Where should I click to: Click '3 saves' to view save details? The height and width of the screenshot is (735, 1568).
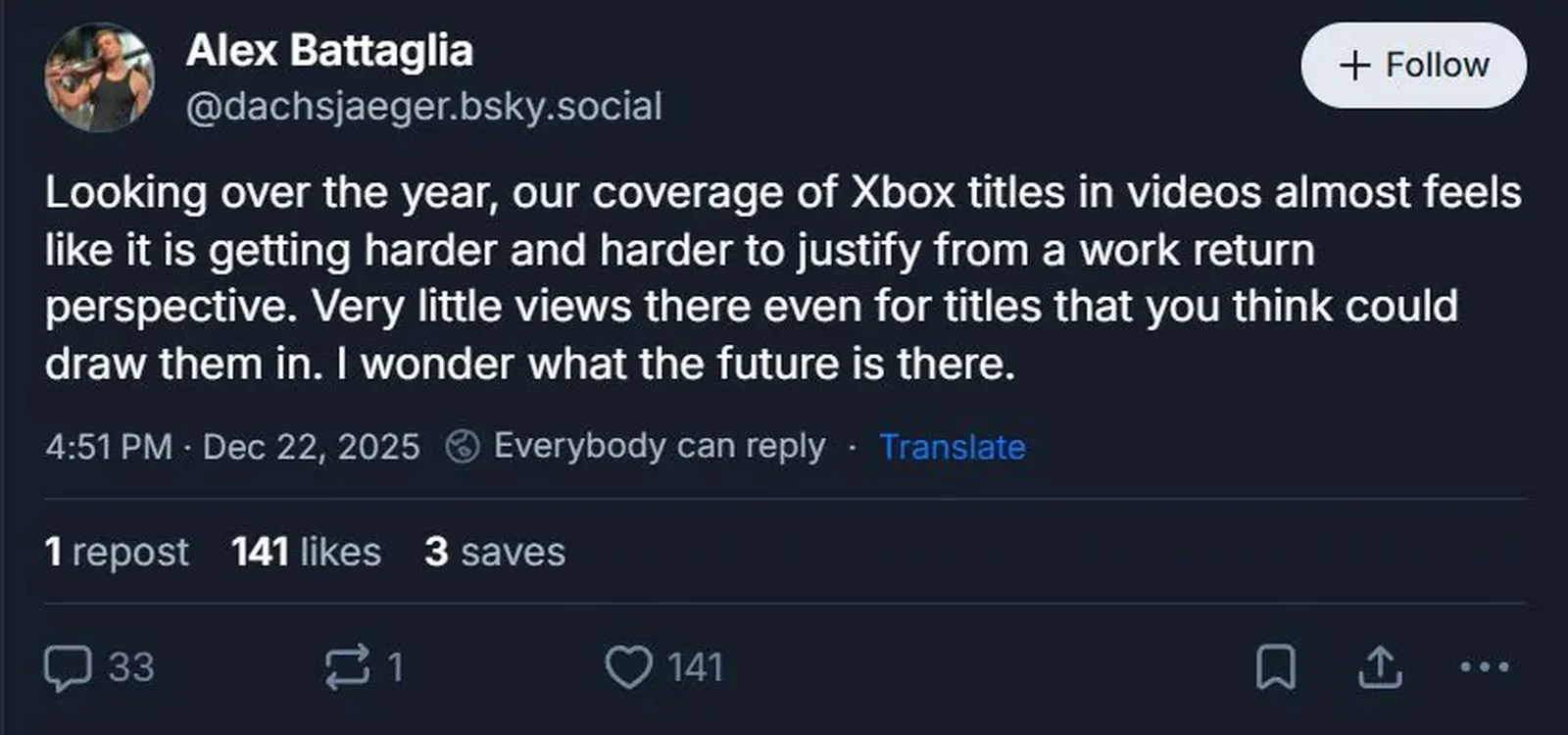click(x=495, y=552)
